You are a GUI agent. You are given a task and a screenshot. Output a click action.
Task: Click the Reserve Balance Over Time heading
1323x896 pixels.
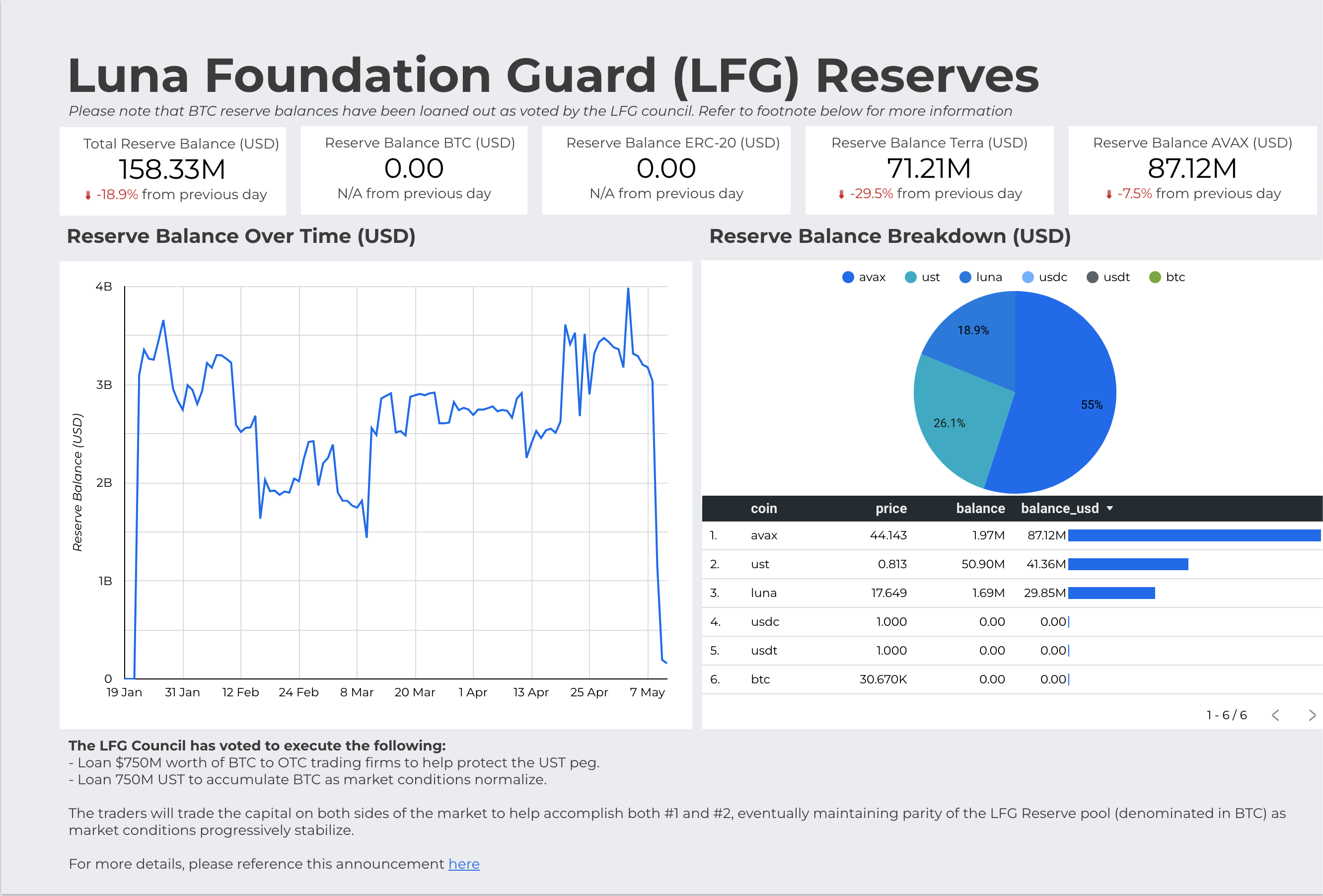(241, 236)
